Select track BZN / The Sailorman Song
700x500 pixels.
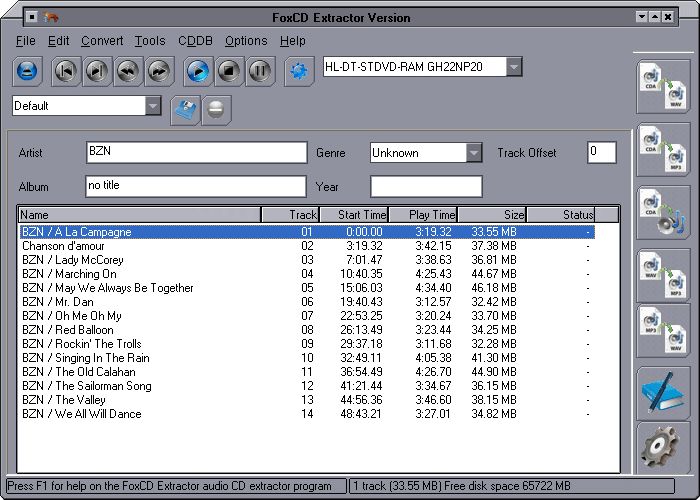point(307,386)
